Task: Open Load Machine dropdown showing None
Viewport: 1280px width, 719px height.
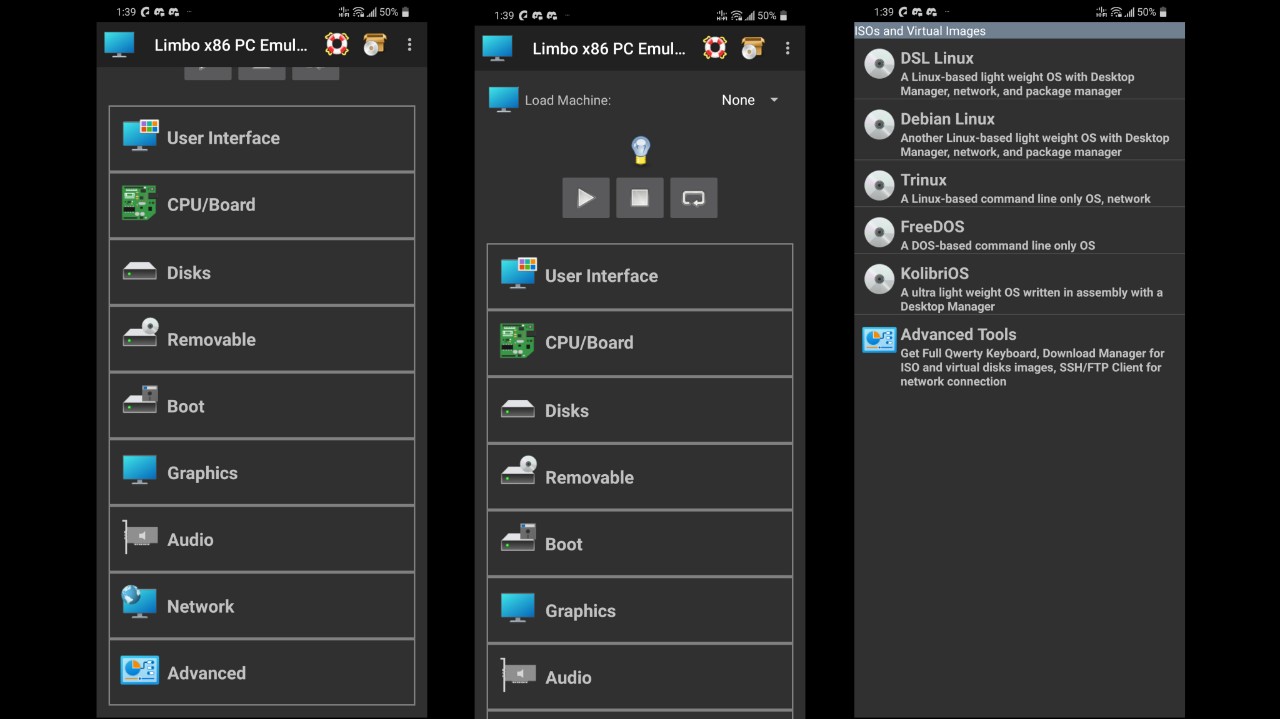Action: tap(750, 100)
